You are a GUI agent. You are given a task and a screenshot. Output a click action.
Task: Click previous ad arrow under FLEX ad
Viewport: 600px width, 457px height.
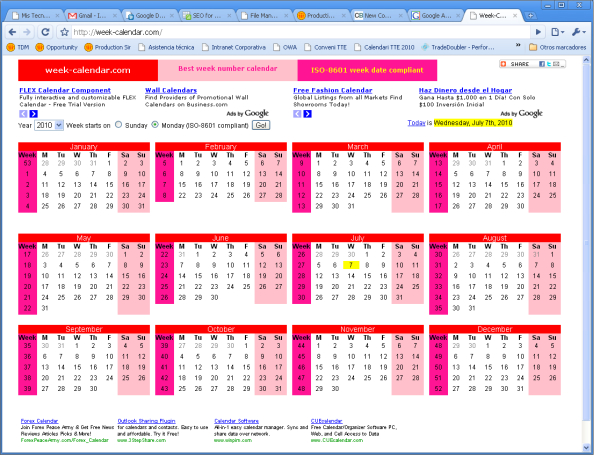[23, 114]
